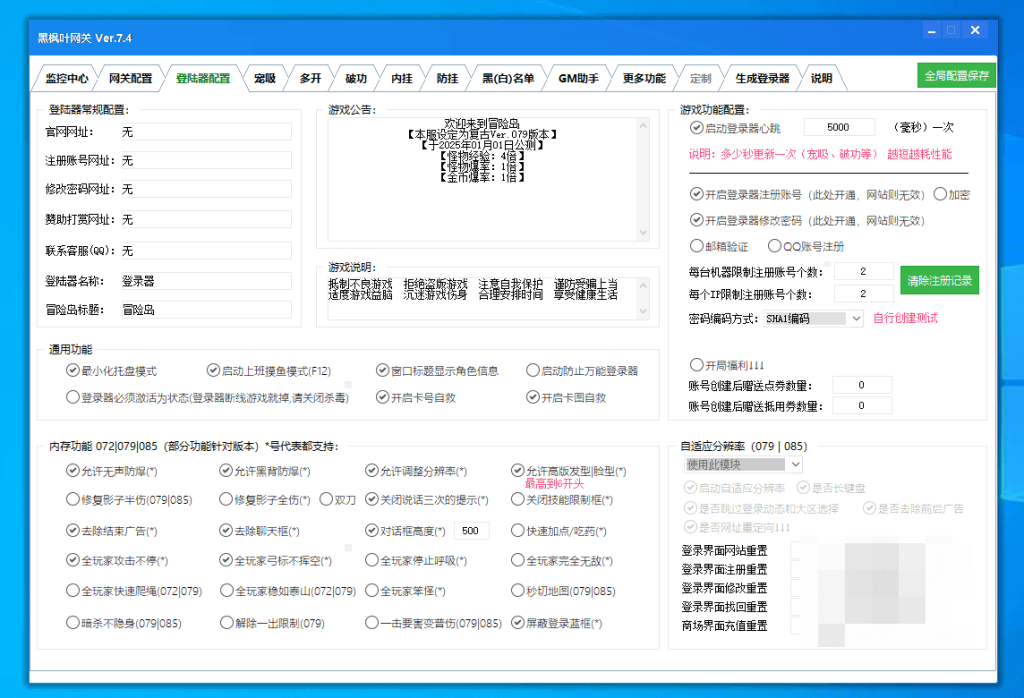Viewport: 1024px width, 698px height.
Task: Go to the GM助手 tab
Action: [x=578, y=78]
